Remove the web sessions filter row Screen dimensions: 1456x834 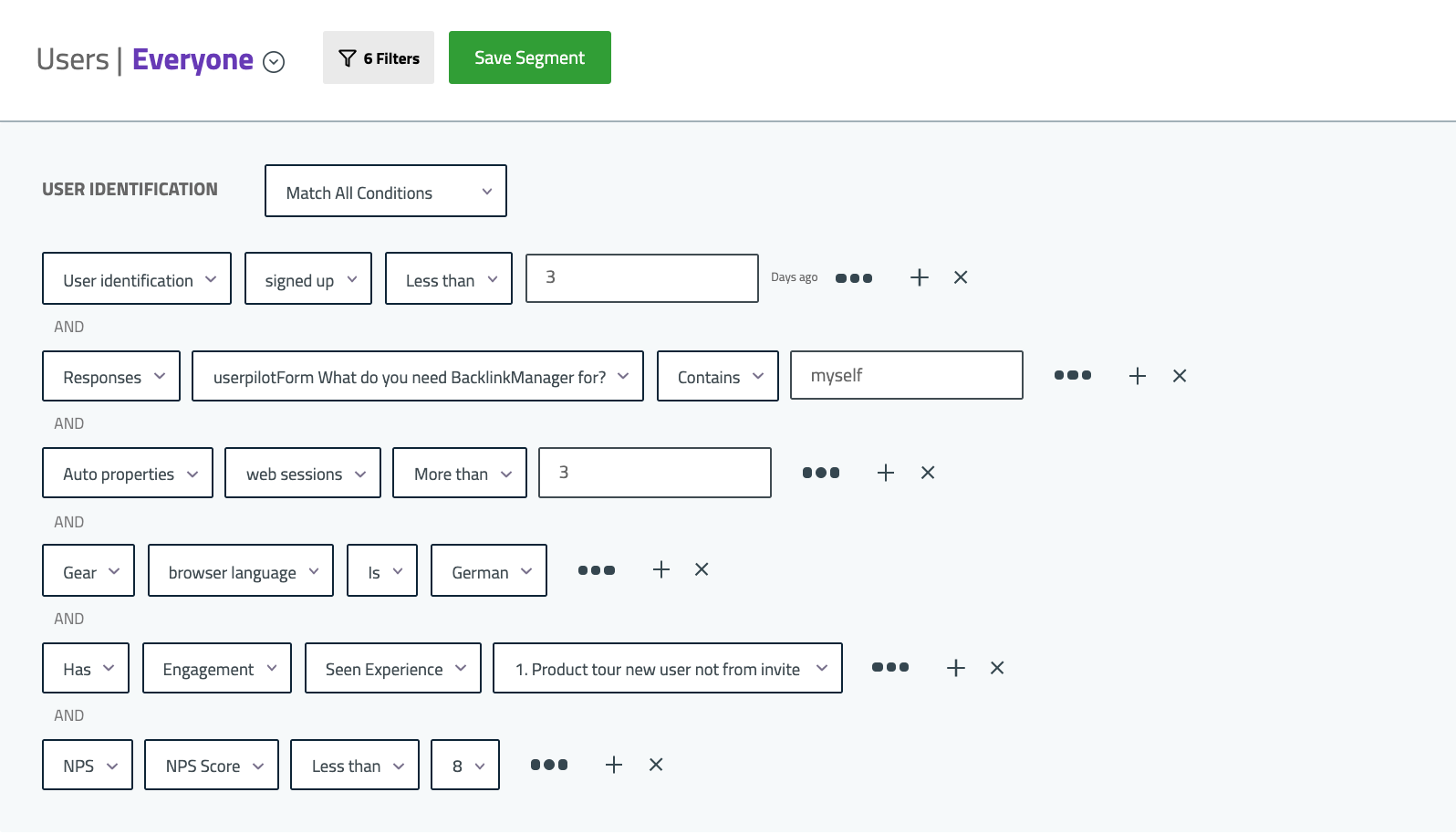tap(928, 473)
